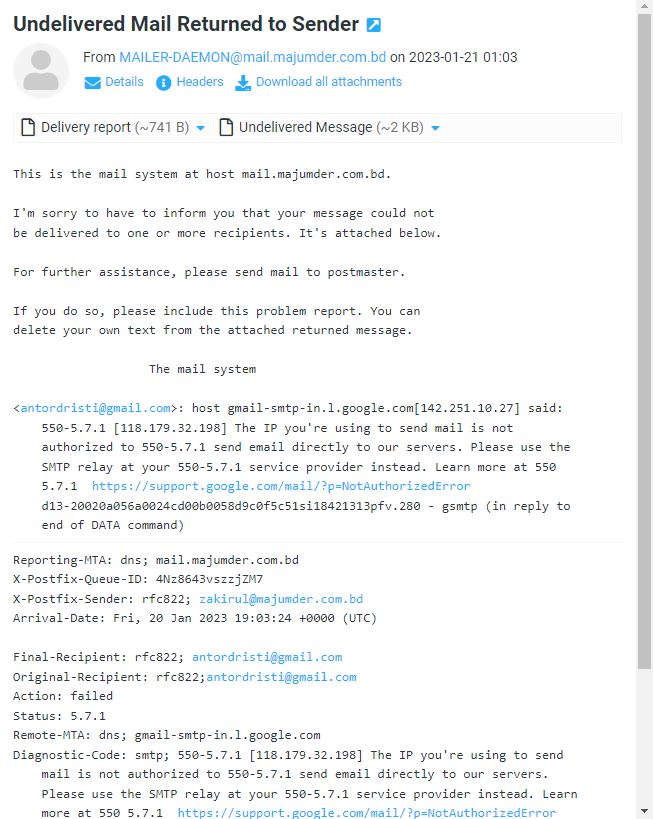The height and width of the screenshot is (819, 653).
Task: Click the Headers info icon
Action: click(x=164, y=83)
